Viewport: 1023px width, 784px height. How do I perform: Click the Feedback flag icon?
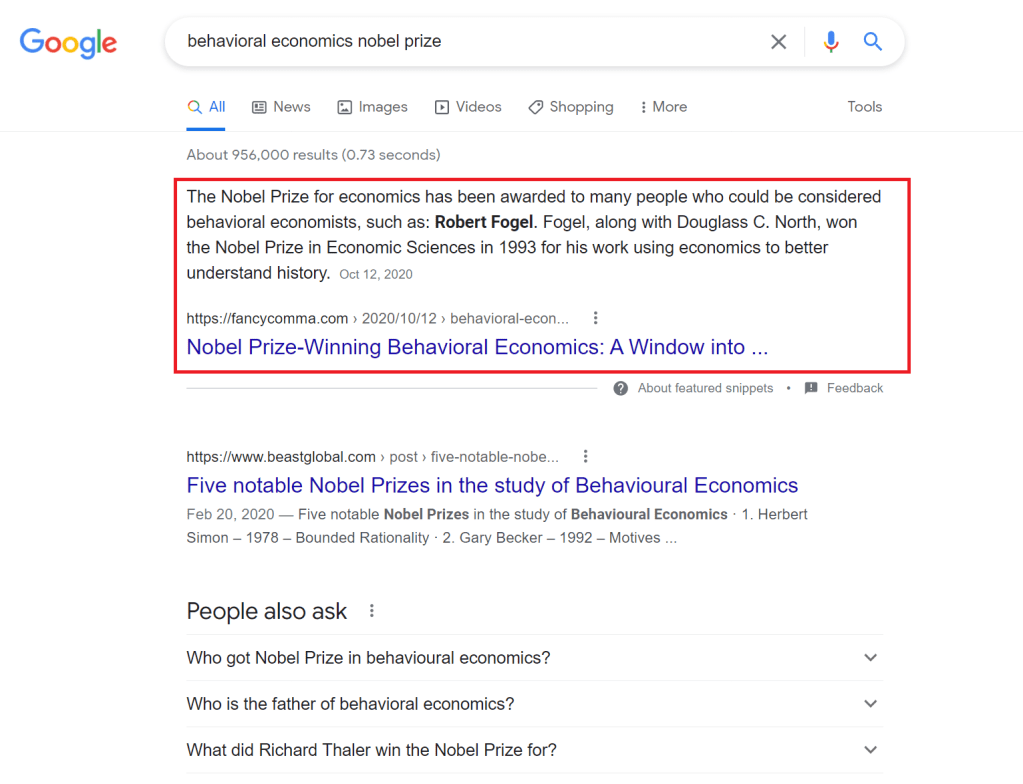pyautogui.click(x=811, y=388)
